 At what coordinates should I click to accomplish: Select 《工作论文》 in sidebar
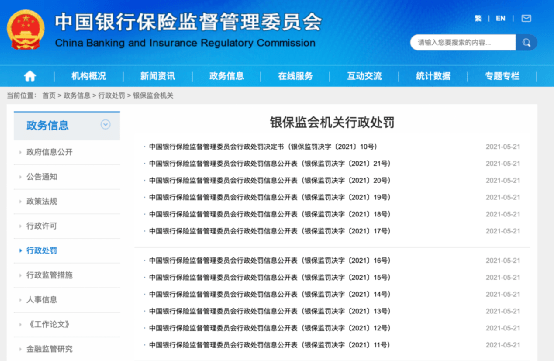click(x=49, y=324)
